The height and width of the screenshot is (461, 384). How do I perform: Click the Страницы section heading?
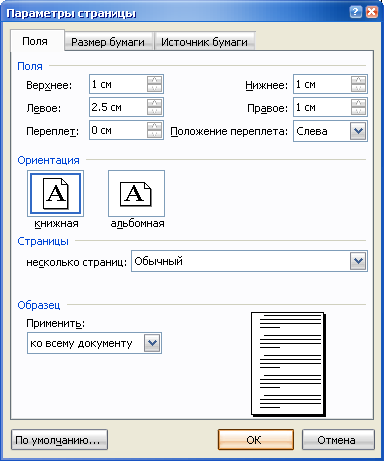43,241
